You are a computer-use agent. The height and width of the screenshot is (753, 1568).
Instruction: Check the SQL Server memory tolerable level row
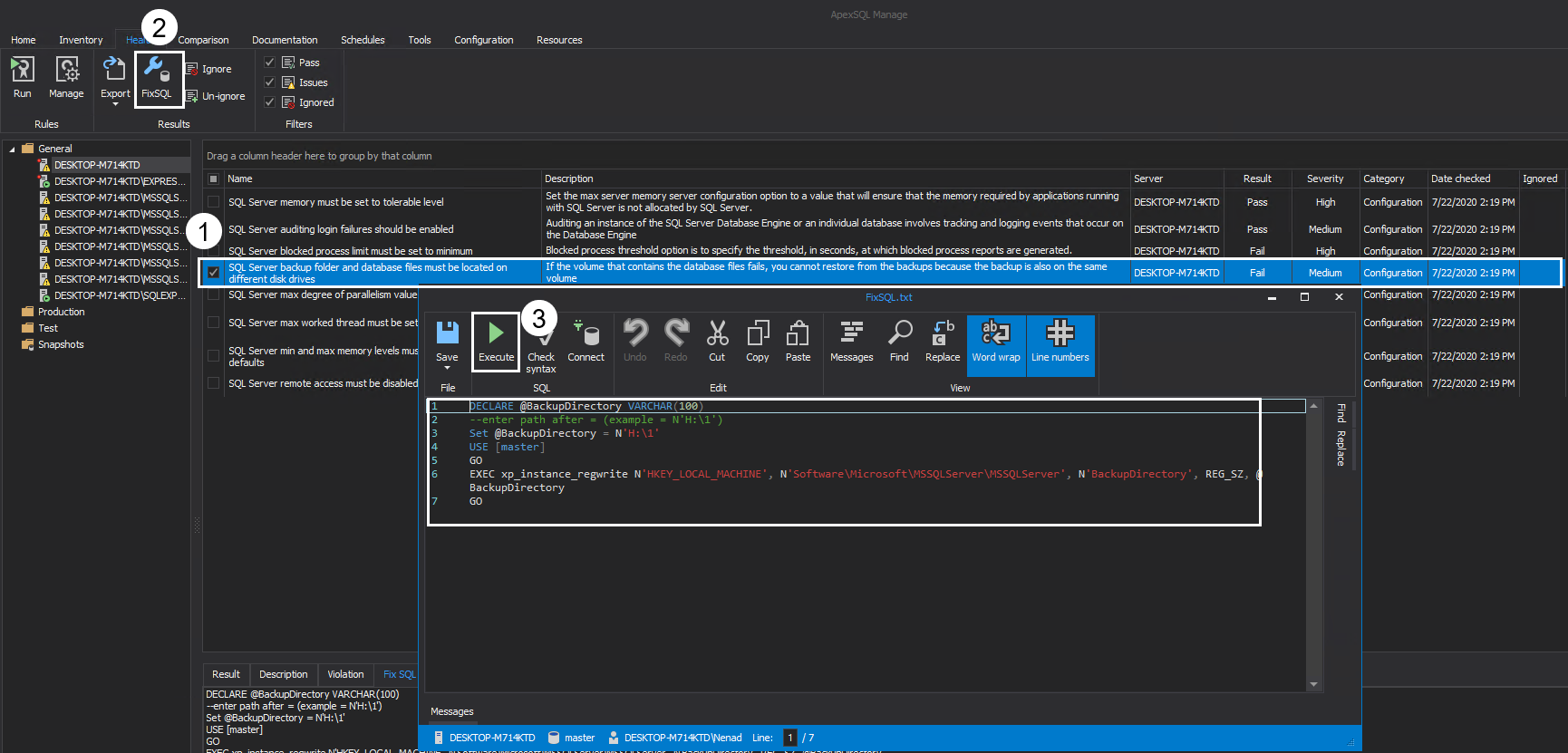pyautogui.click(x=213, y=202)
